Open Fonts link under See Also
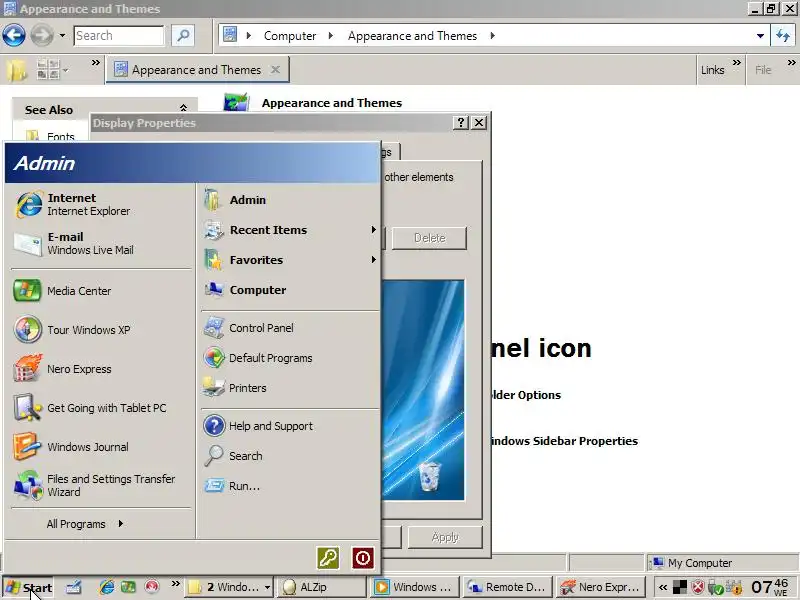 point(60,137)
